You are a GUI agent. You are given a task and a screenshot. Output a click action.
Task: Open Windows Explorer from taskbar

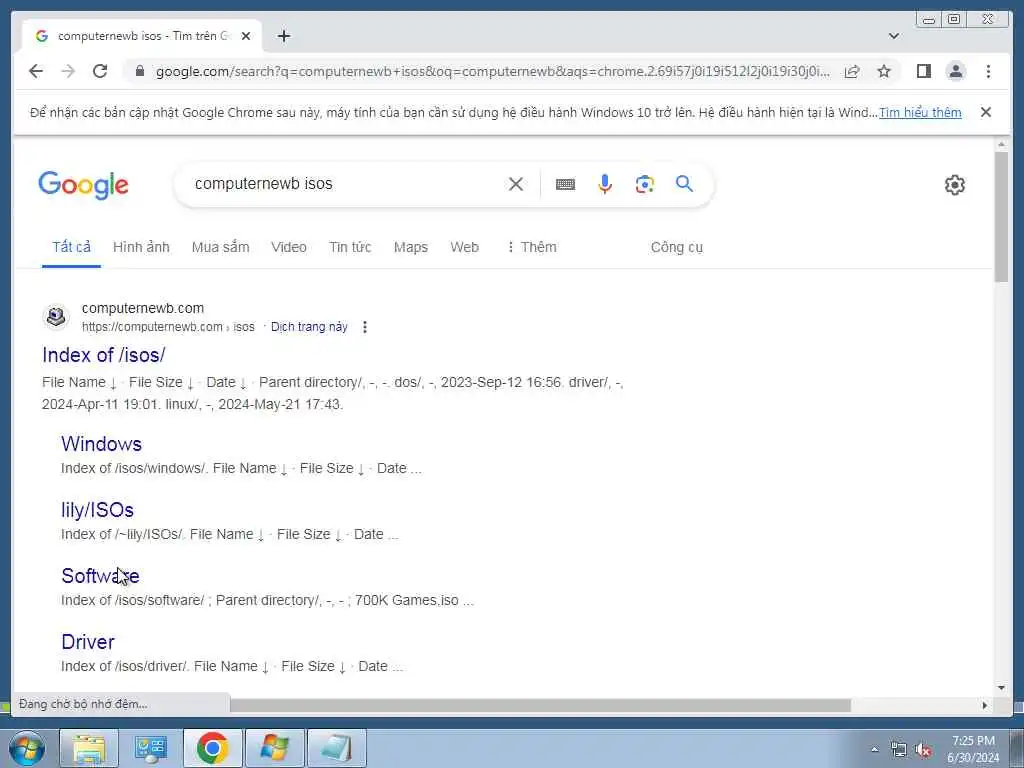coord(89,748)
